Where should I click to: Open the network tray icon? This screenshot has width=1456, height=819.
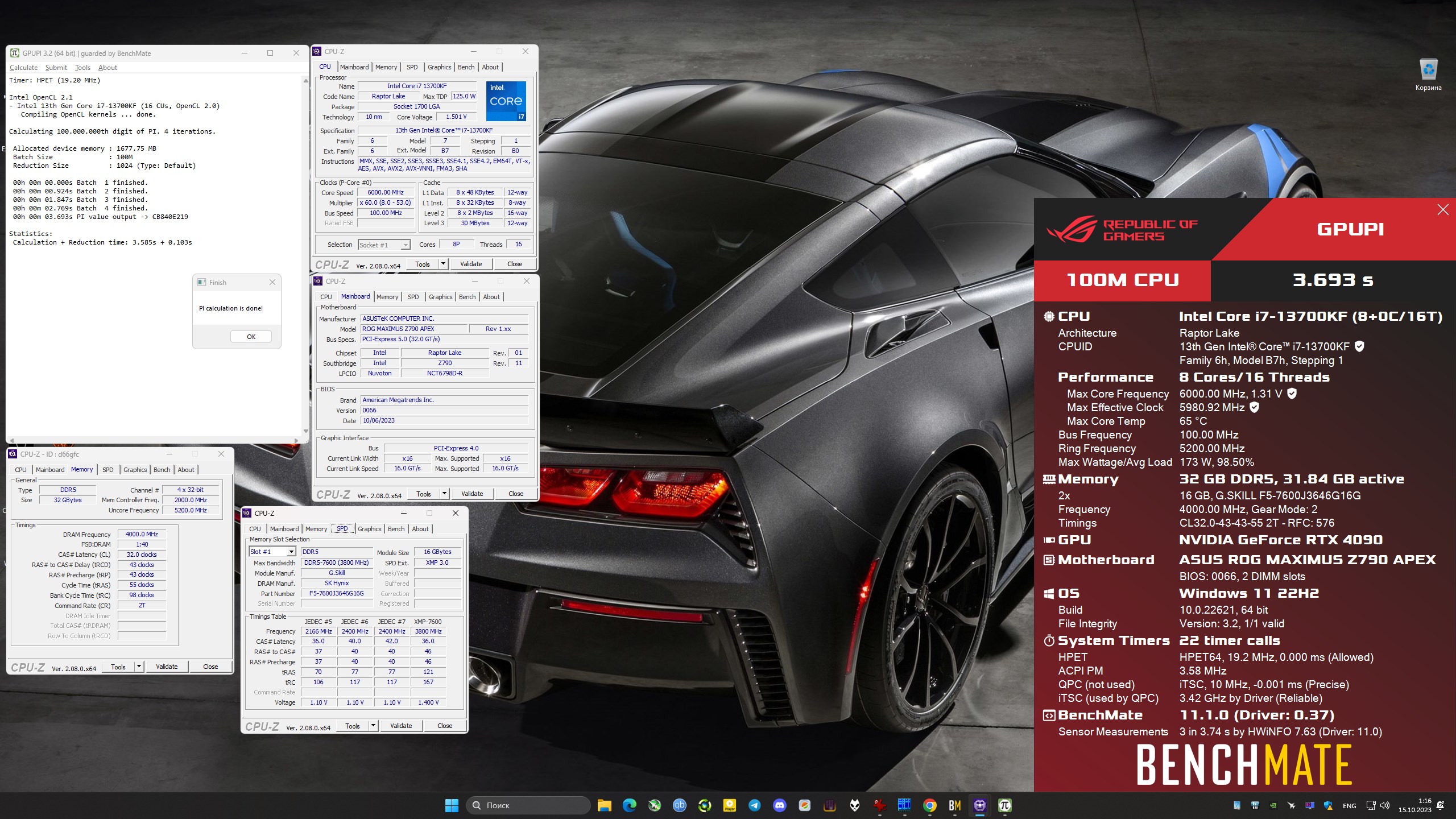(x=1371, y=805)
